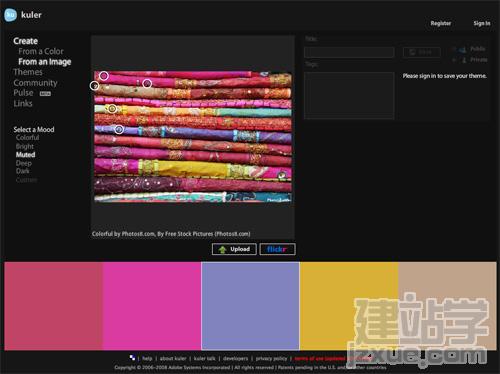Click the Sign In link

tap(482, 23)
